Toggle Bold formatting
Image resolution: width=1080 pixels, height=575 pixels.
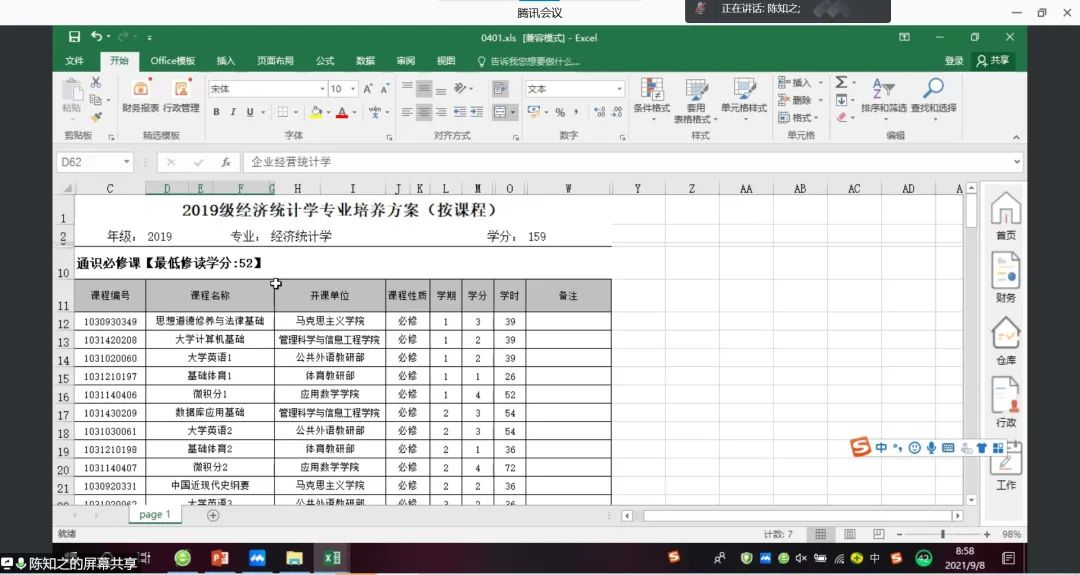[x=216, y=112]
